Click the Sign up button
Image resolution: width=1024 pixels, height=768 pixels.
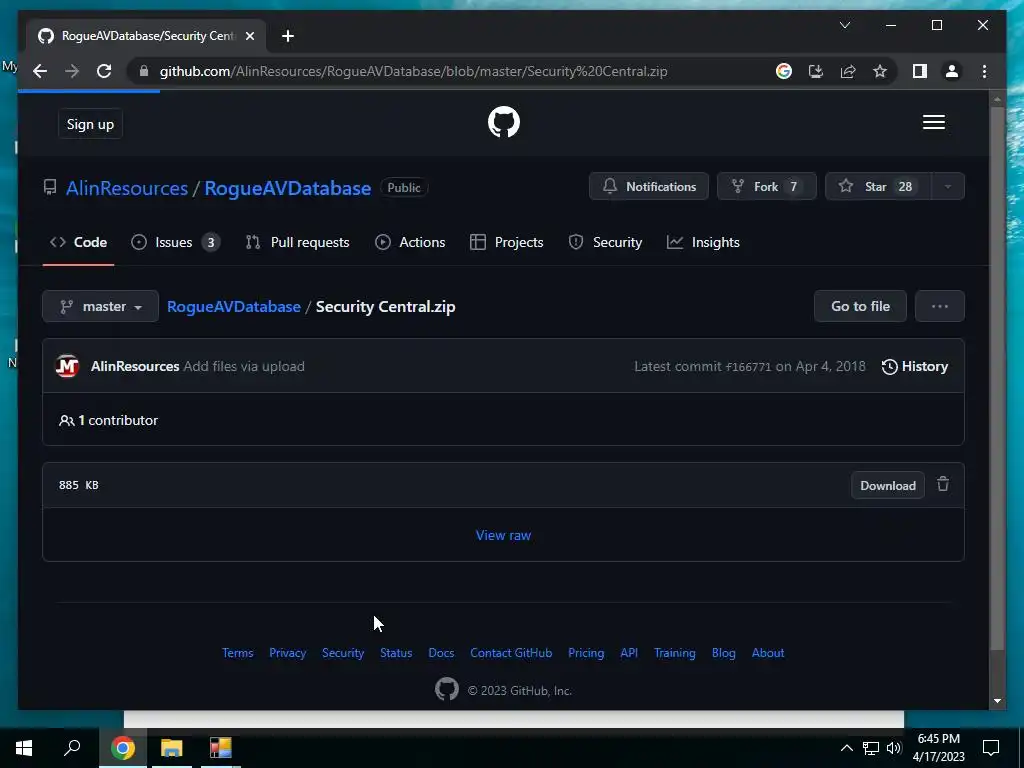[90, 124]
